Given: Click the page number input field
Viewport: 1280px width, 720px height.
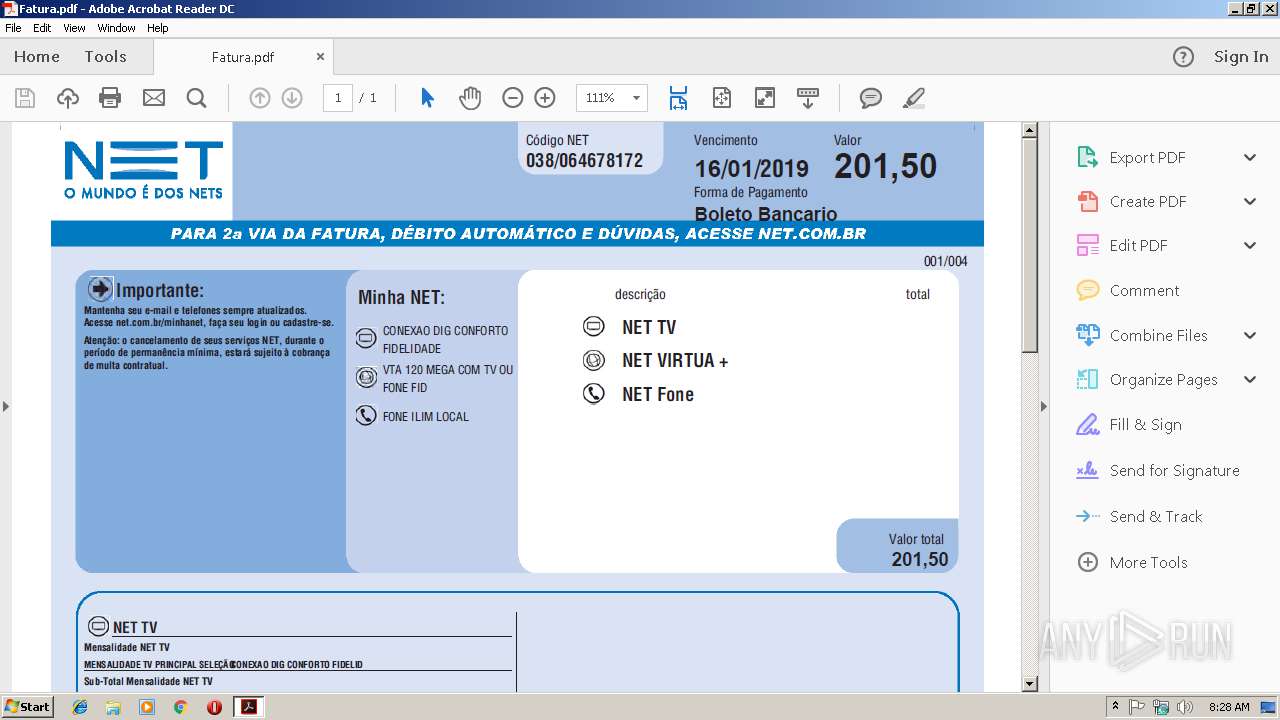Looking at the screenshot, I should tap(338, 98).
